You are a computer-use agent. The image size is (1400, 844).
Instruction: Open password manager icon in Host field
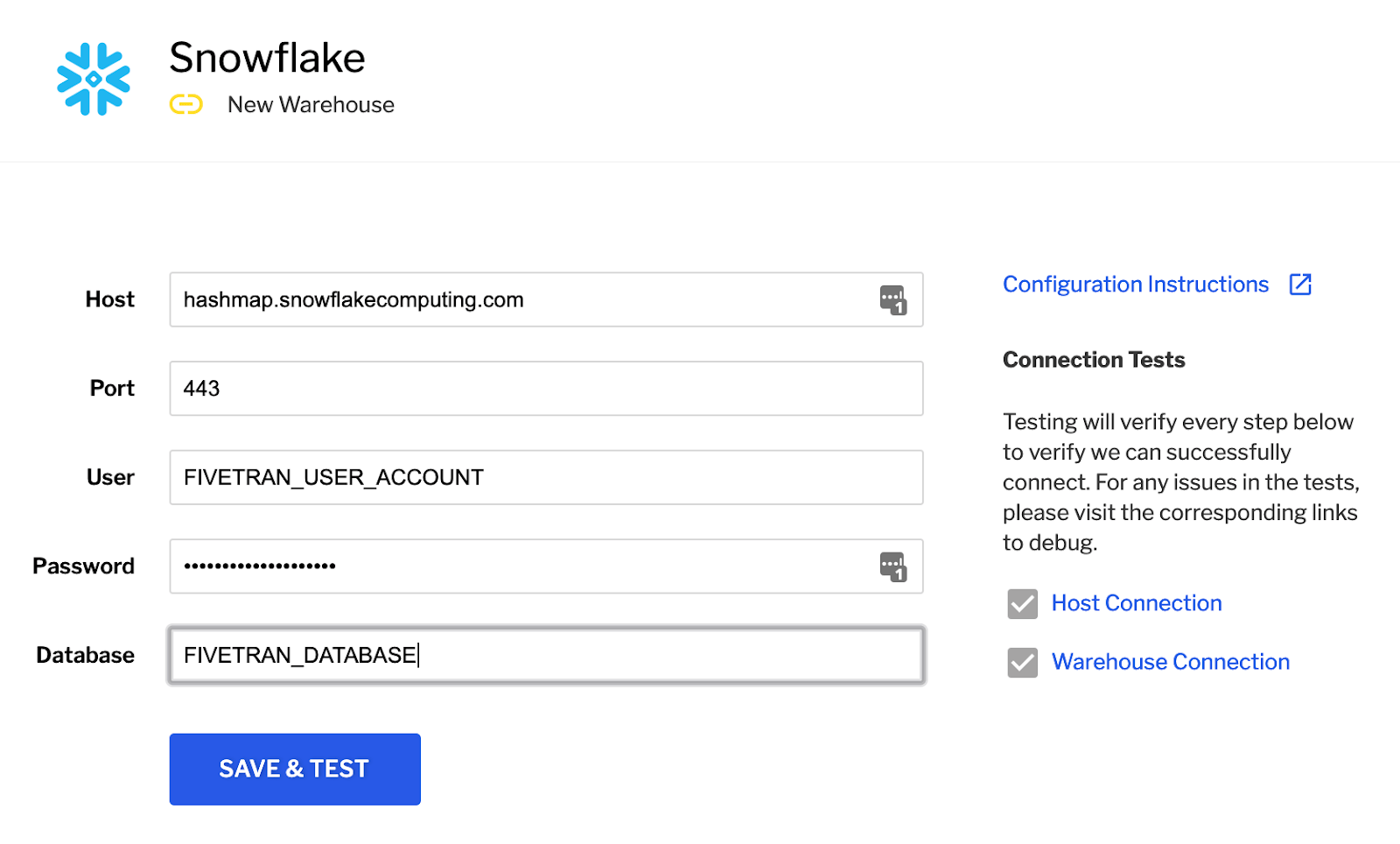893,299
